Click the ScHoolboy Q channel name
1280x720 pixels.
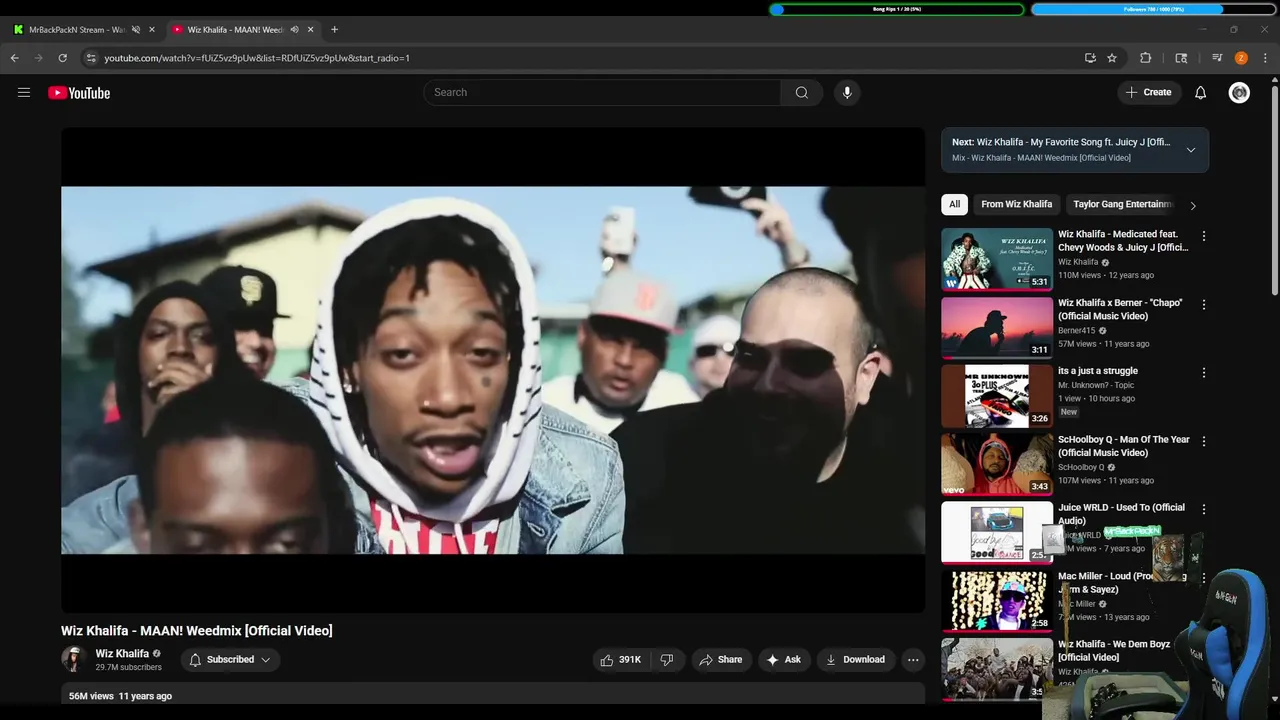tap(1080, 467)
